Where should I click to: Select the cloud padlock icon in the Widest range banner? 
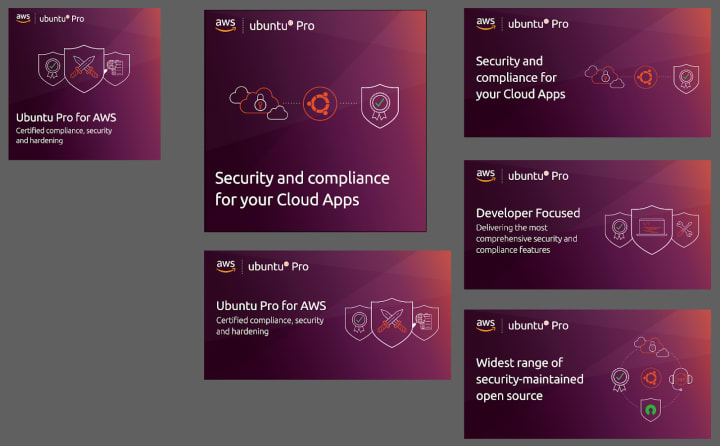pos(652,347)
